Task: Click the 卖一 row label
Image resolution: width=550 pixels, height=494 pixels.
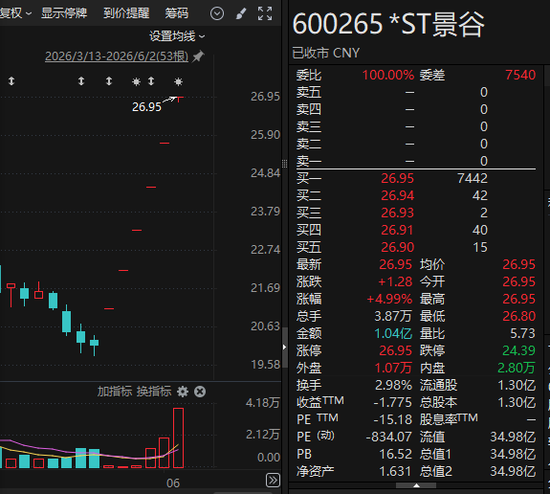Action: pyautogui.click(x=309, y=161)
